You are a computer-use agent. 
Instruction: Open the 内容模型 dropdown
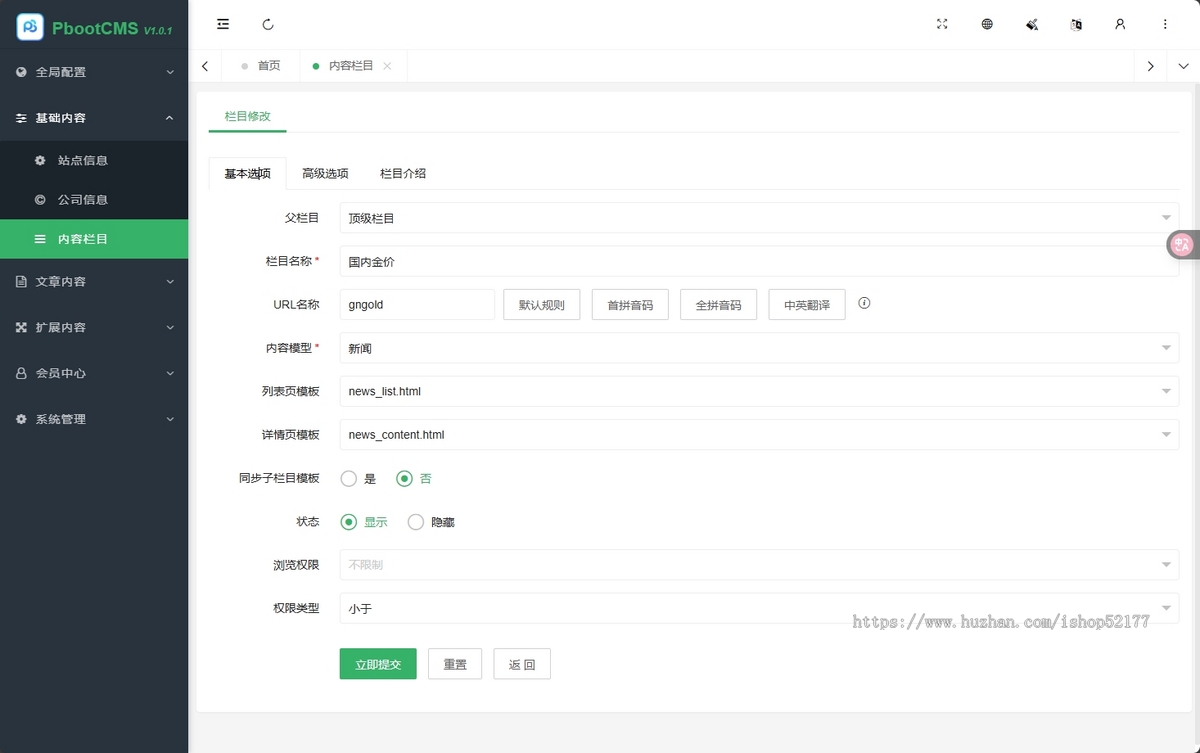[759, 348]
